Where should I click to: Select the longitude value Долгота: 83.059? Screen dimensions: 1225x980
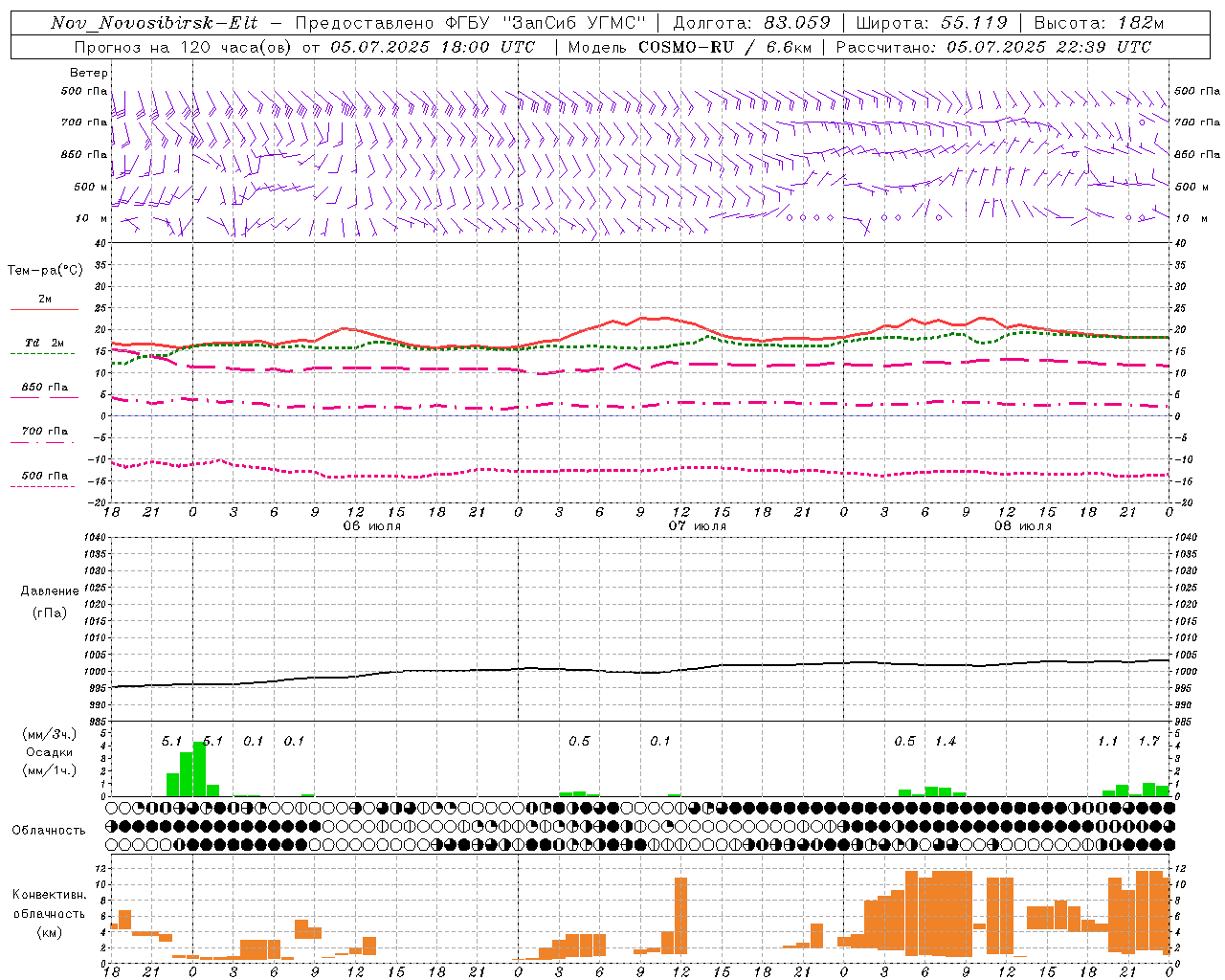pos(752,23)
